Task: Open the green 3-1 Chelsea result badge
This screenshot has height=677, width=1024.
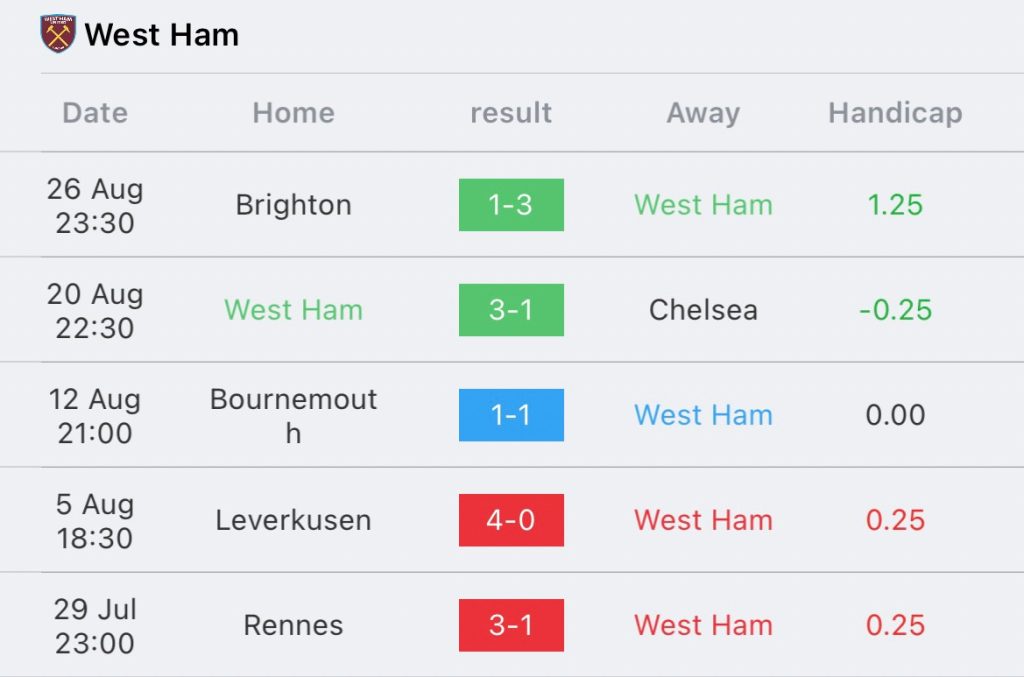Action: [x=511, y=310]
